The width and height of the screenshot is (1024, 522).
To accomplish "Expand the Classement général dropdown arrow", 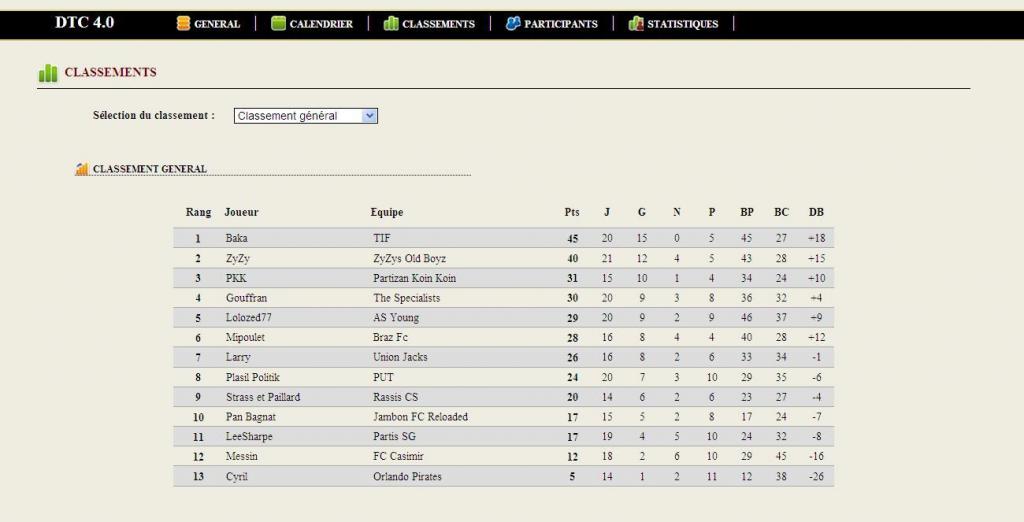I will coord(369,116).
